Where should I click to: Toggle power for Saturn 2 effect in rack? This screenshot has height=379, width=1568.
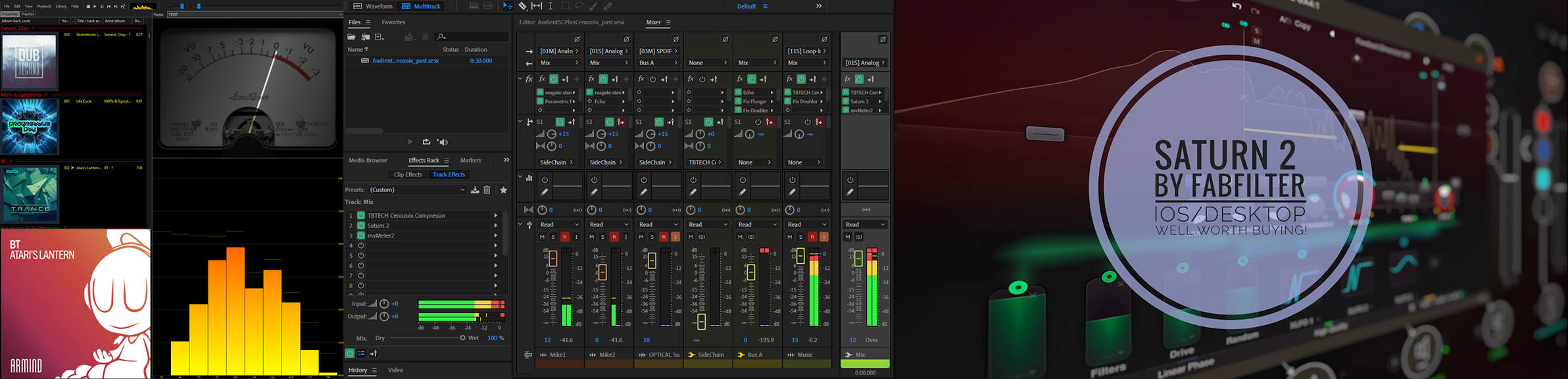pos(361,226)
